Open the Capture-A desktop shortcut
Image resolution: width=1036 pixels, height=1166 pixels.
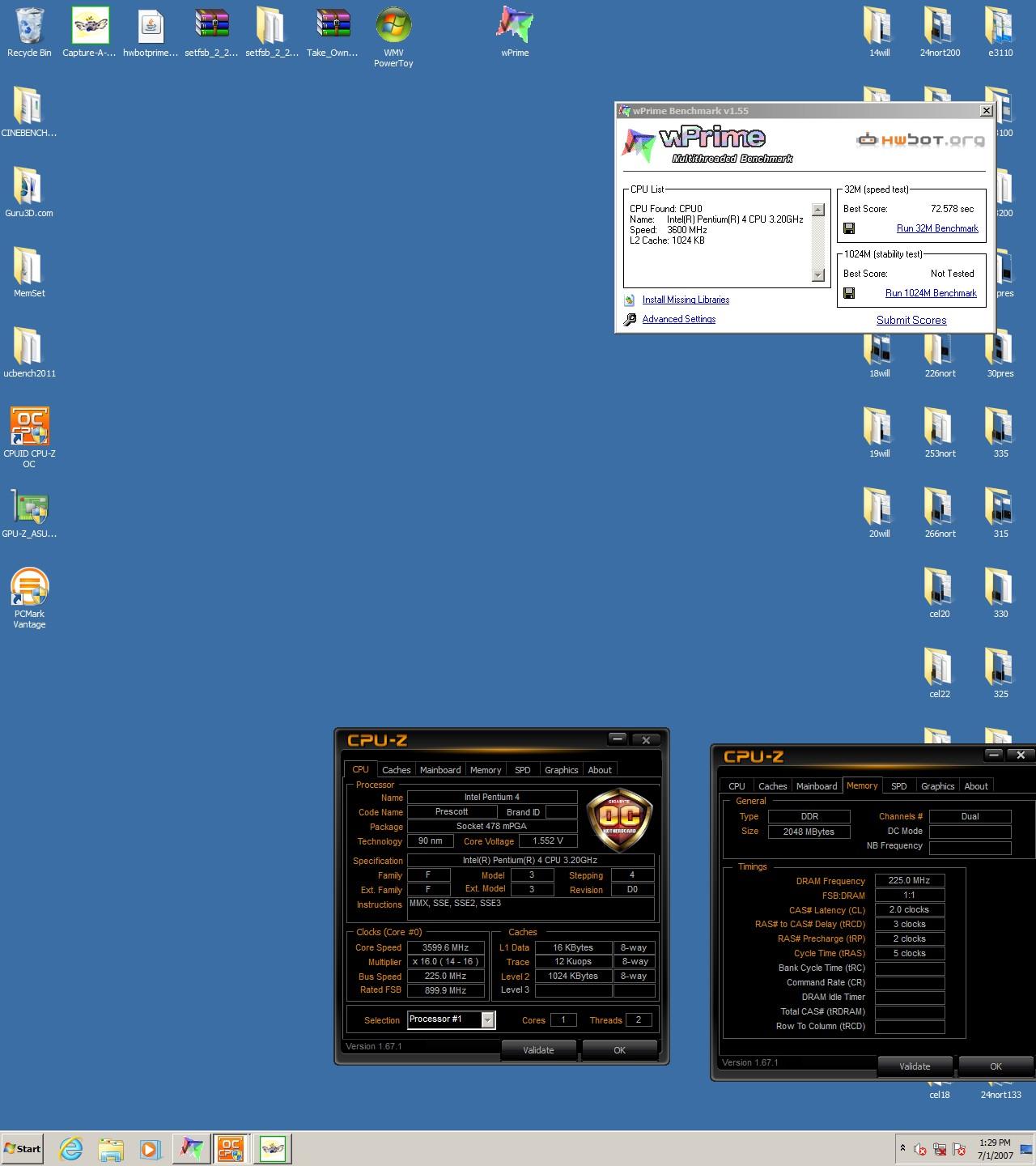point(89,32)
